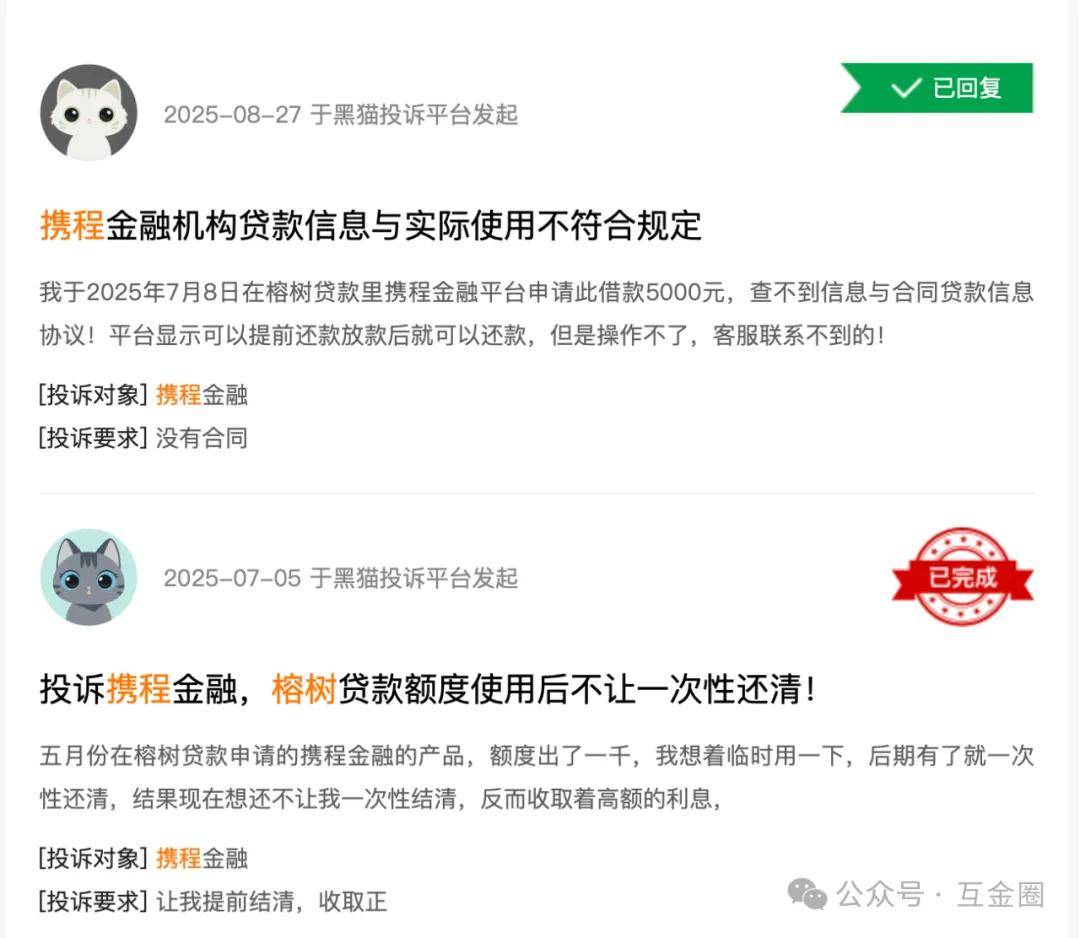Click the 2025-08-27 post date text

point(233,114)
